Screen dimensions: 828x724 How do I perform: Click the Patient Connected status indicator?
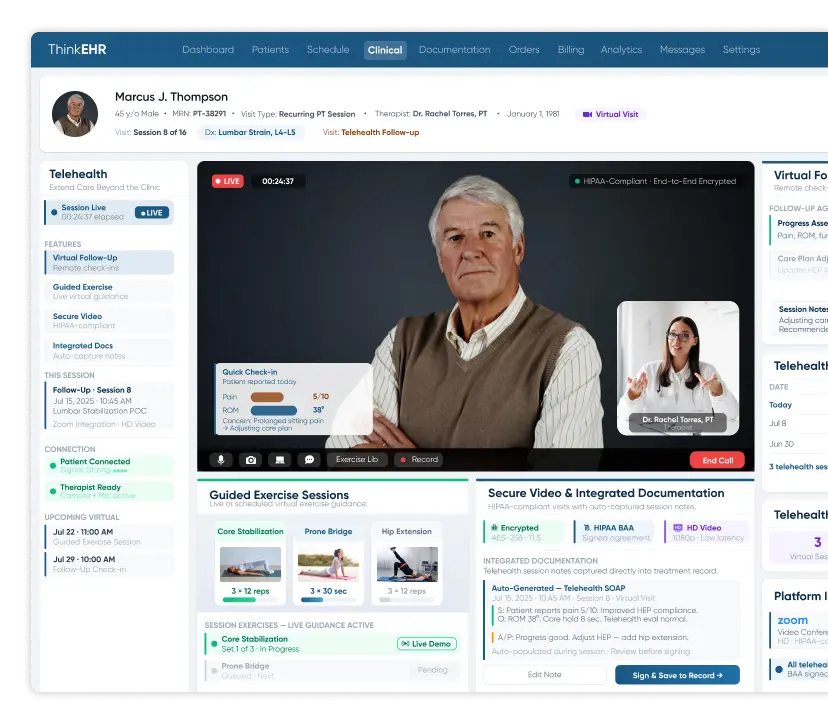109,466
